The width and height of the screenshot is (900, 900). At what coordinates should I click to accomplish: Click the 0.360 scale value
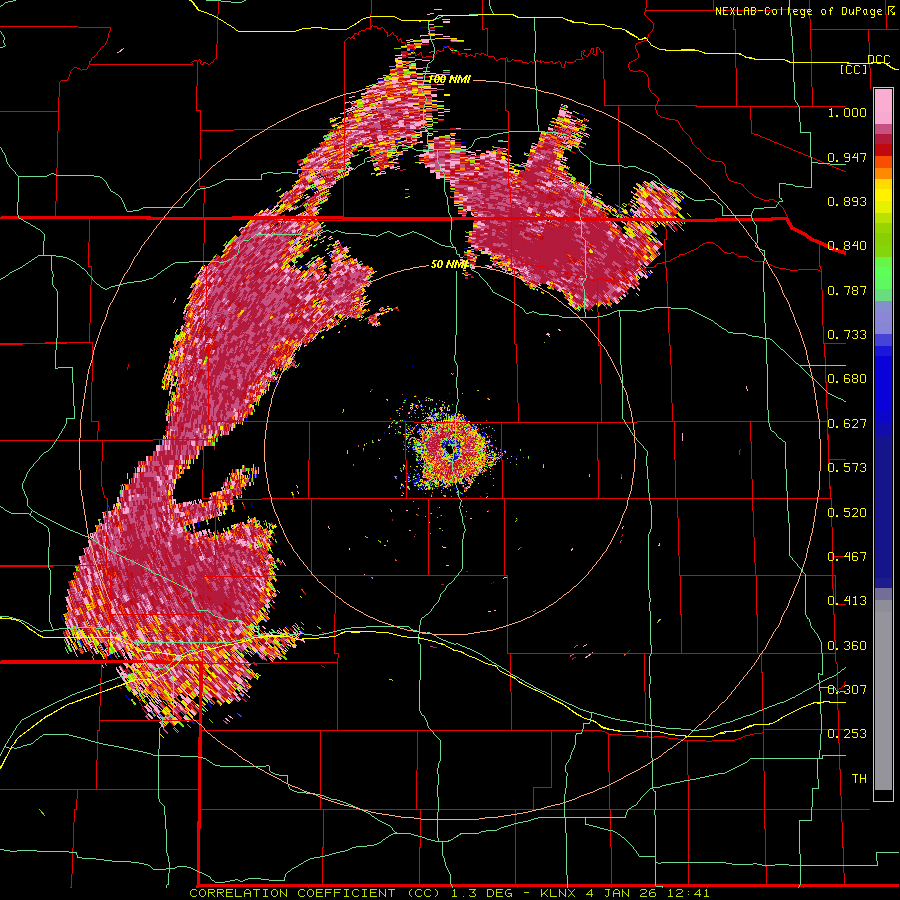click(x=847, y=646)
